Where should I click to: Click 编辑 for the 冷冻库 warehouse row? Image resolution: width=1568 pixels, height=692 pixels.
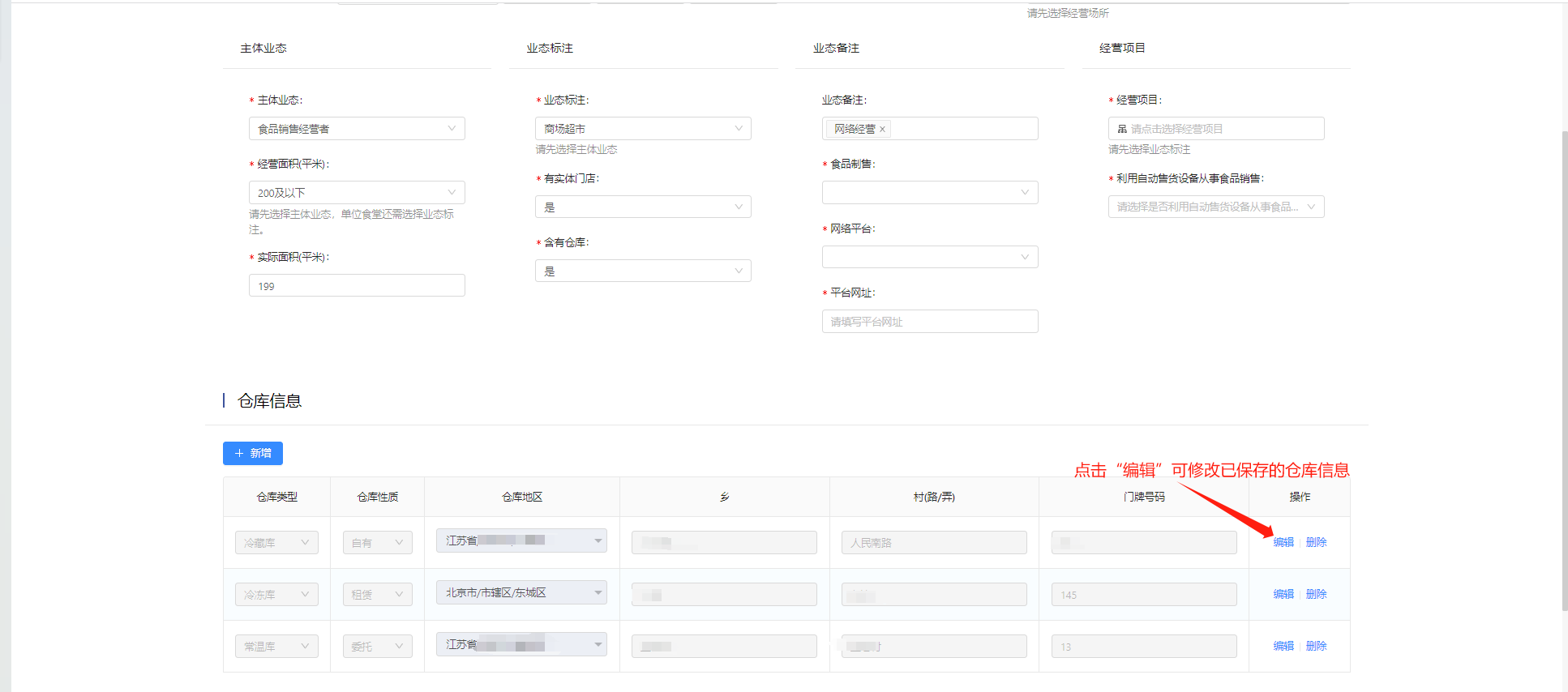[x=1283, y=595]
